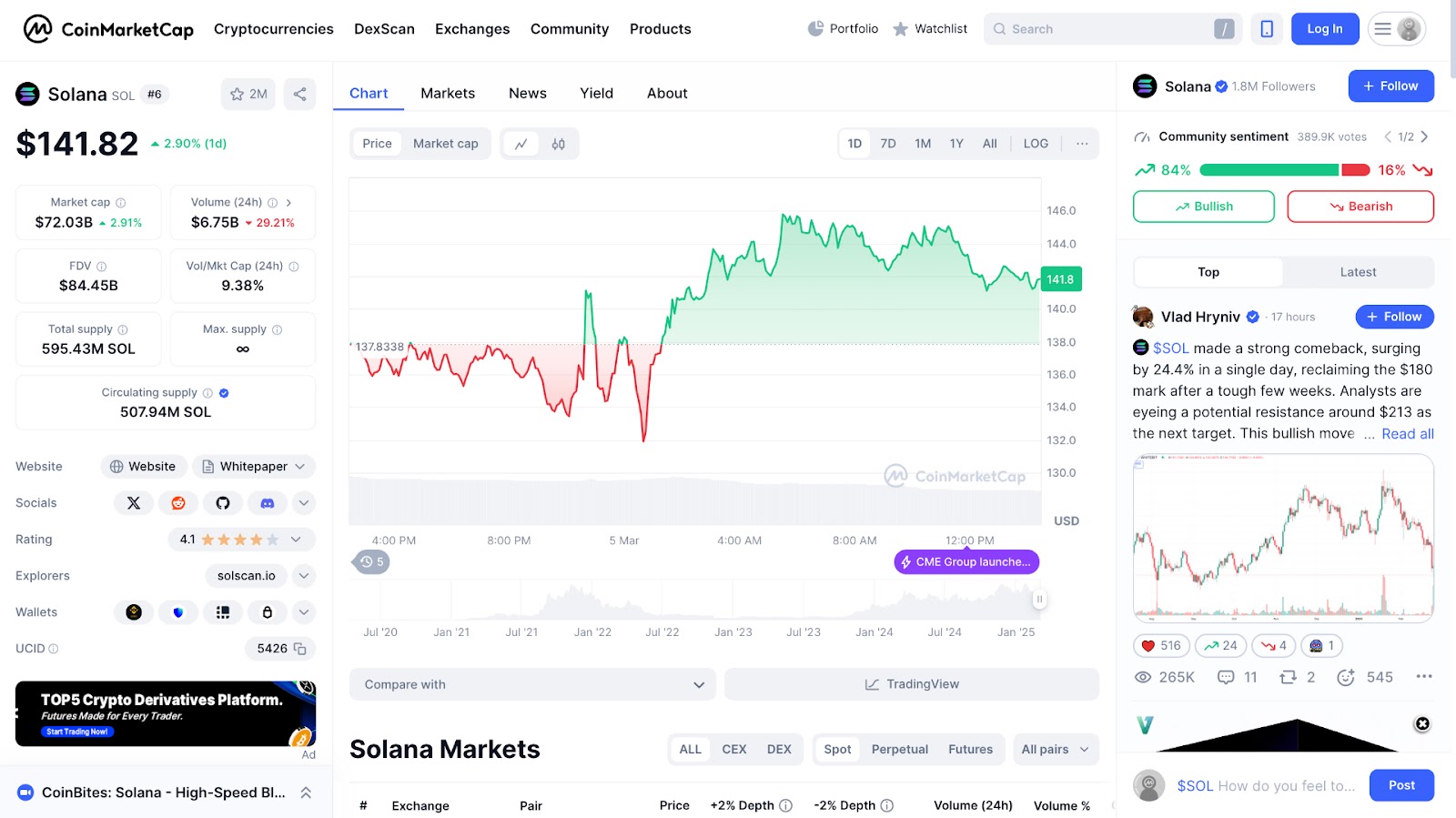Open Solana's X (Twitter) social link

pos(134,503)
